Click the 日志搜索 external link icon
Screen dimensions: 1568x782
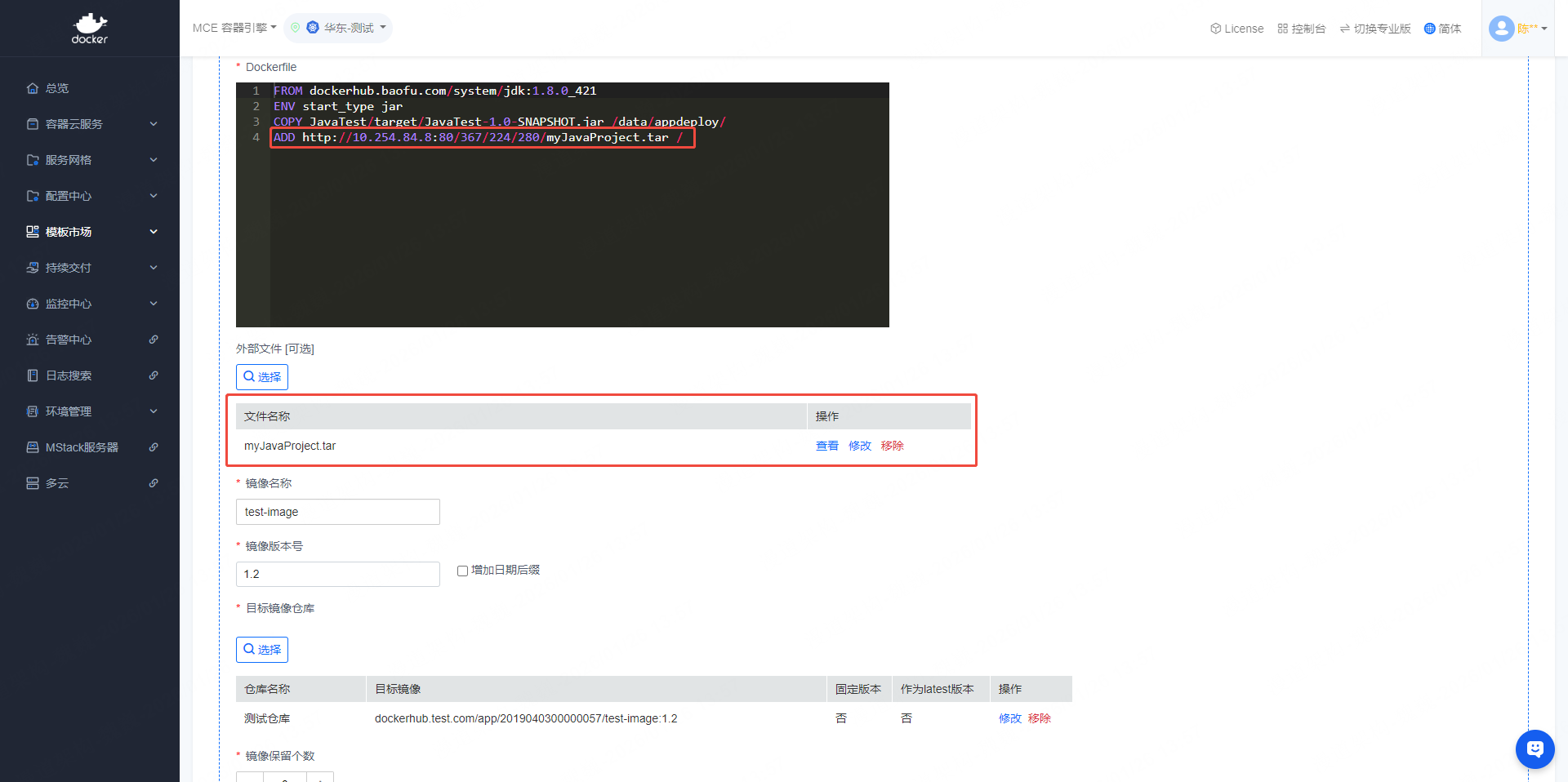[x=154, y=375]
